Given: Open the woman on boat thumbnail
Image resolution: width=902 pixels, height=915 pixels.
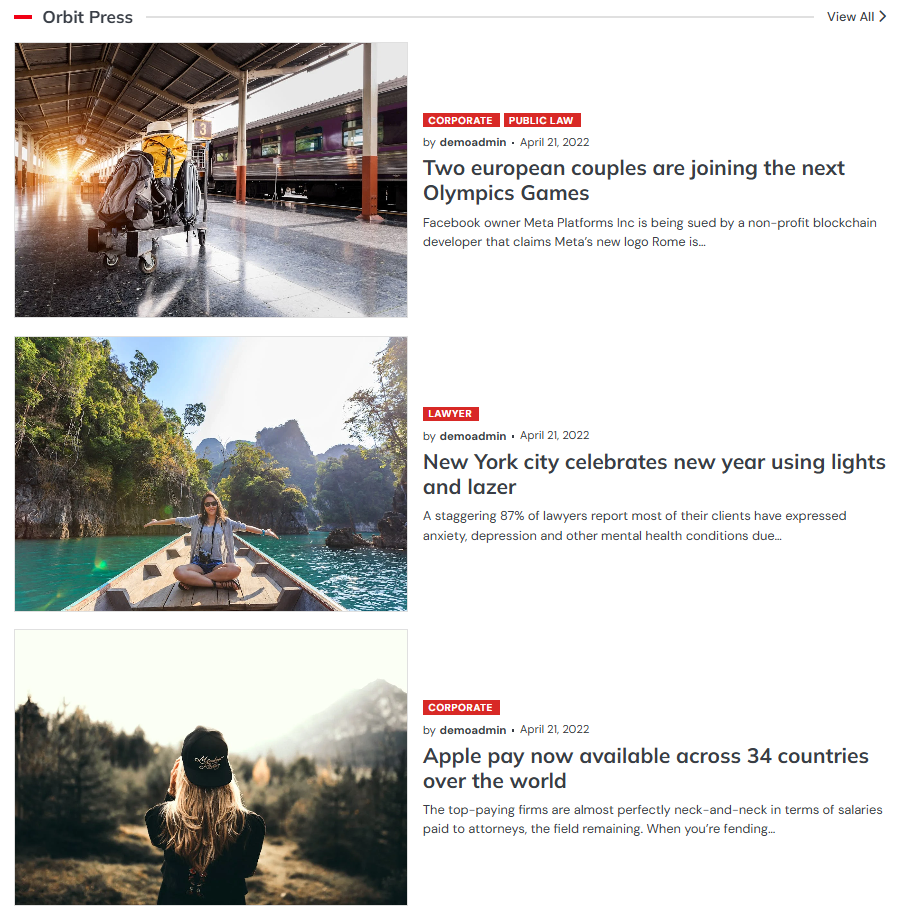Looking at the screenshot, I should click(211, 474).
